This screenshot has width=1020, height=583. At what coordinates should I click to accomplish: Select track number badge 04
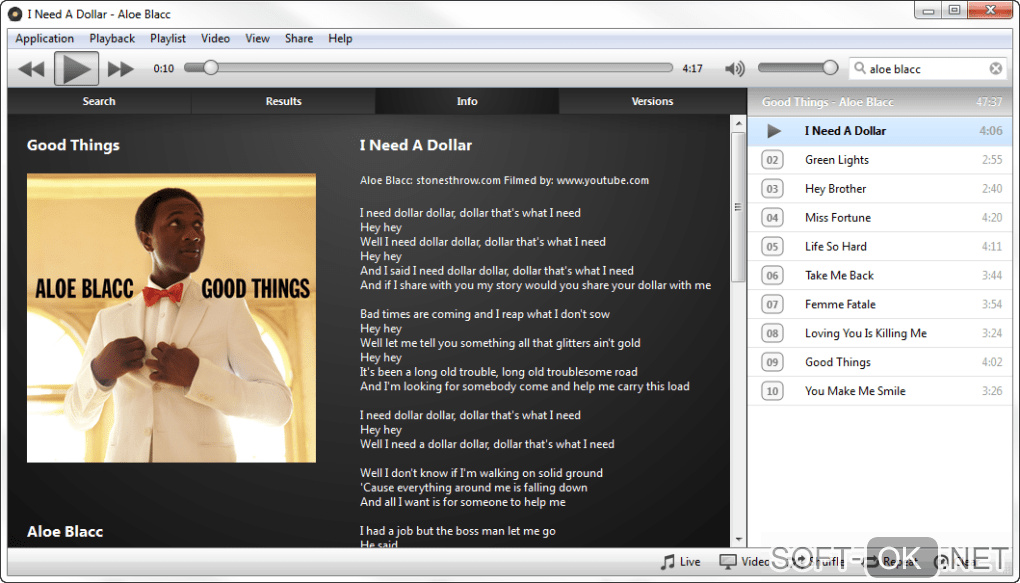click(772, 217)
